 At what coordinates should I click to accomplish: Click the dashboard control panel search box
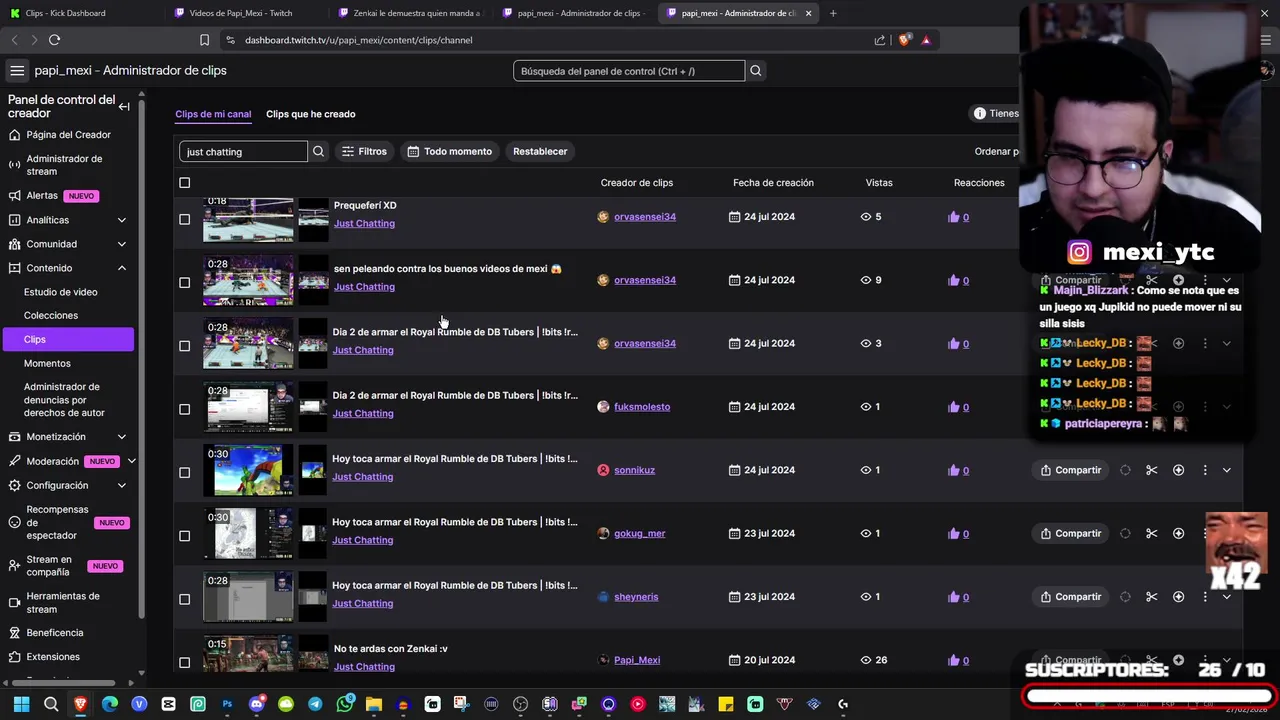(x=629, y=71)
